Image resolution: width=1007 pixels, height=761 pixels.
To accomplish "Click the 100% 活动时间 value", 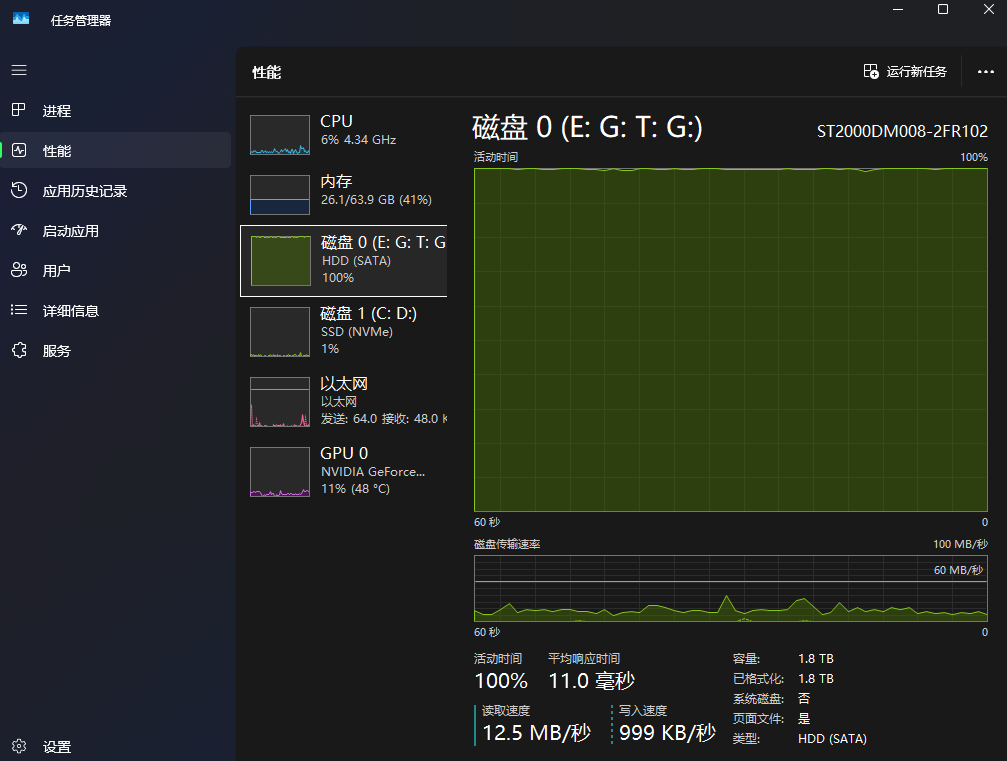I will (x=501, y=680).
